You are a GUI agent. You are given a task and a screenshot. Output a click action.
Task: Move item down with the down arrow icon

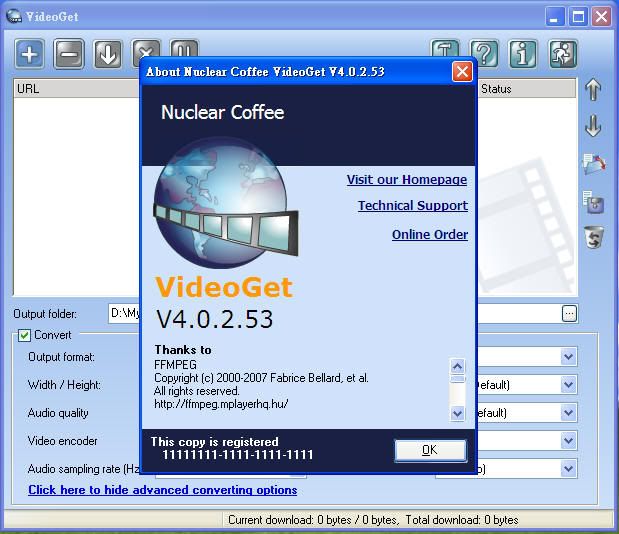pos(593,127)
